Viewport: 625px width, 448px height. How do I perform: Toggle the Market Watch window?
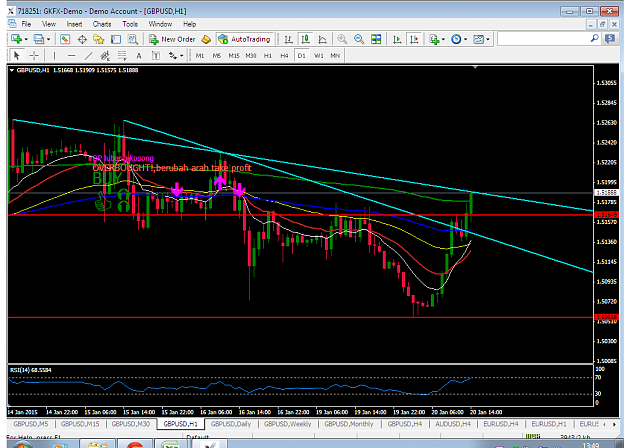(65, 39)
